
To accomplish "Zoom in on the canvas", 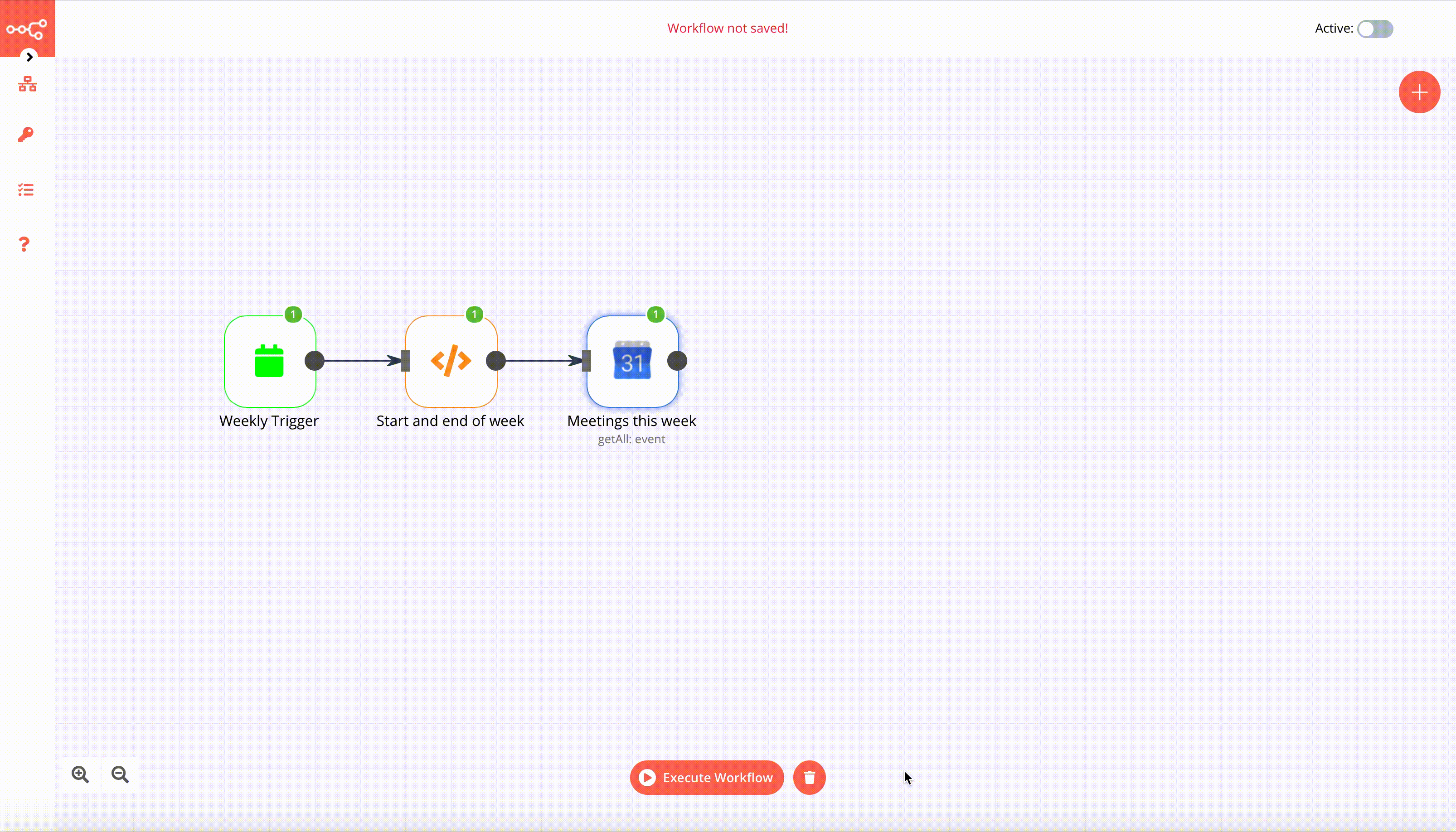I will 80,774.
